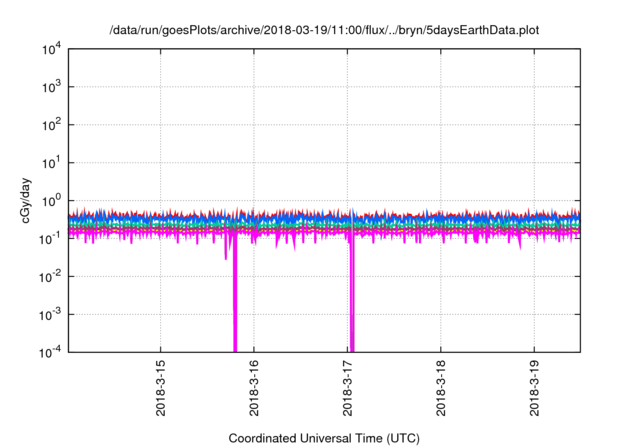
Task: Click the 10^3 y-axis tick label
Action: click(x=51, y=87)
